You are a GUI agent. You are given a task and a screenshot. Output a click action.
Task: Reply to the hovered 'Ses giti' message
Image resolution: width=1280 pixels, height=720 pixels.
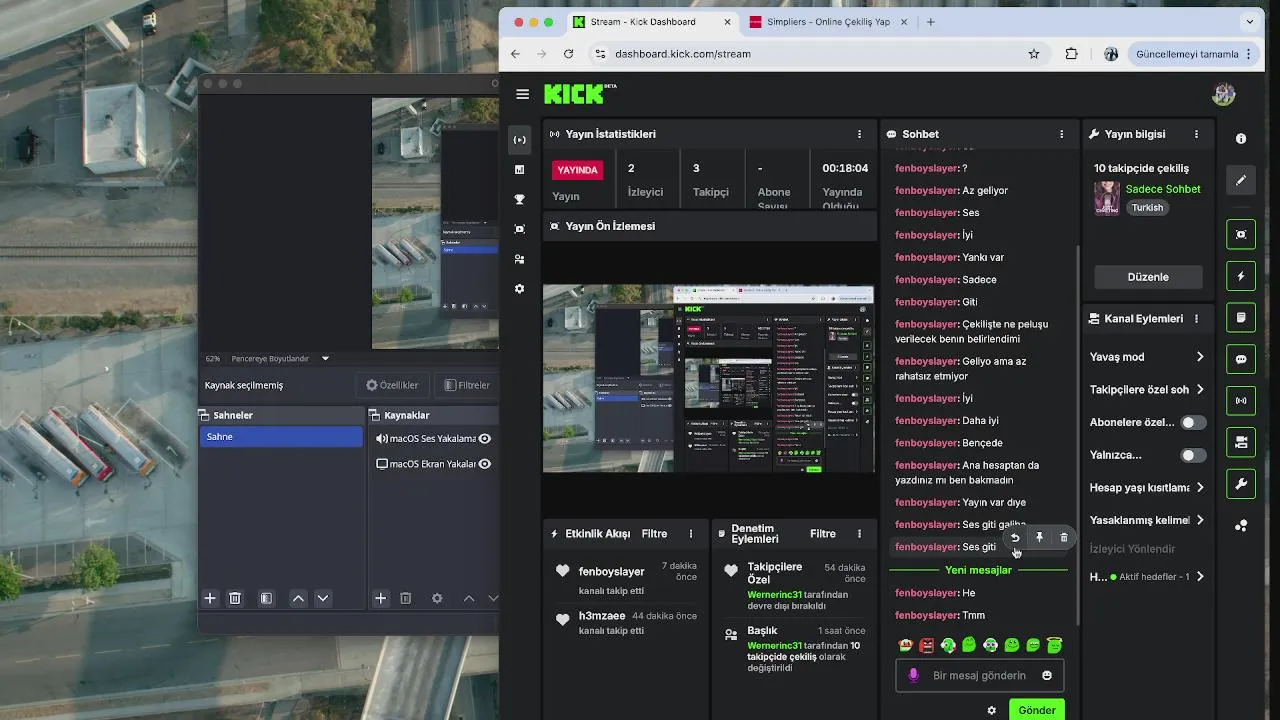(x=1015, y=538)
